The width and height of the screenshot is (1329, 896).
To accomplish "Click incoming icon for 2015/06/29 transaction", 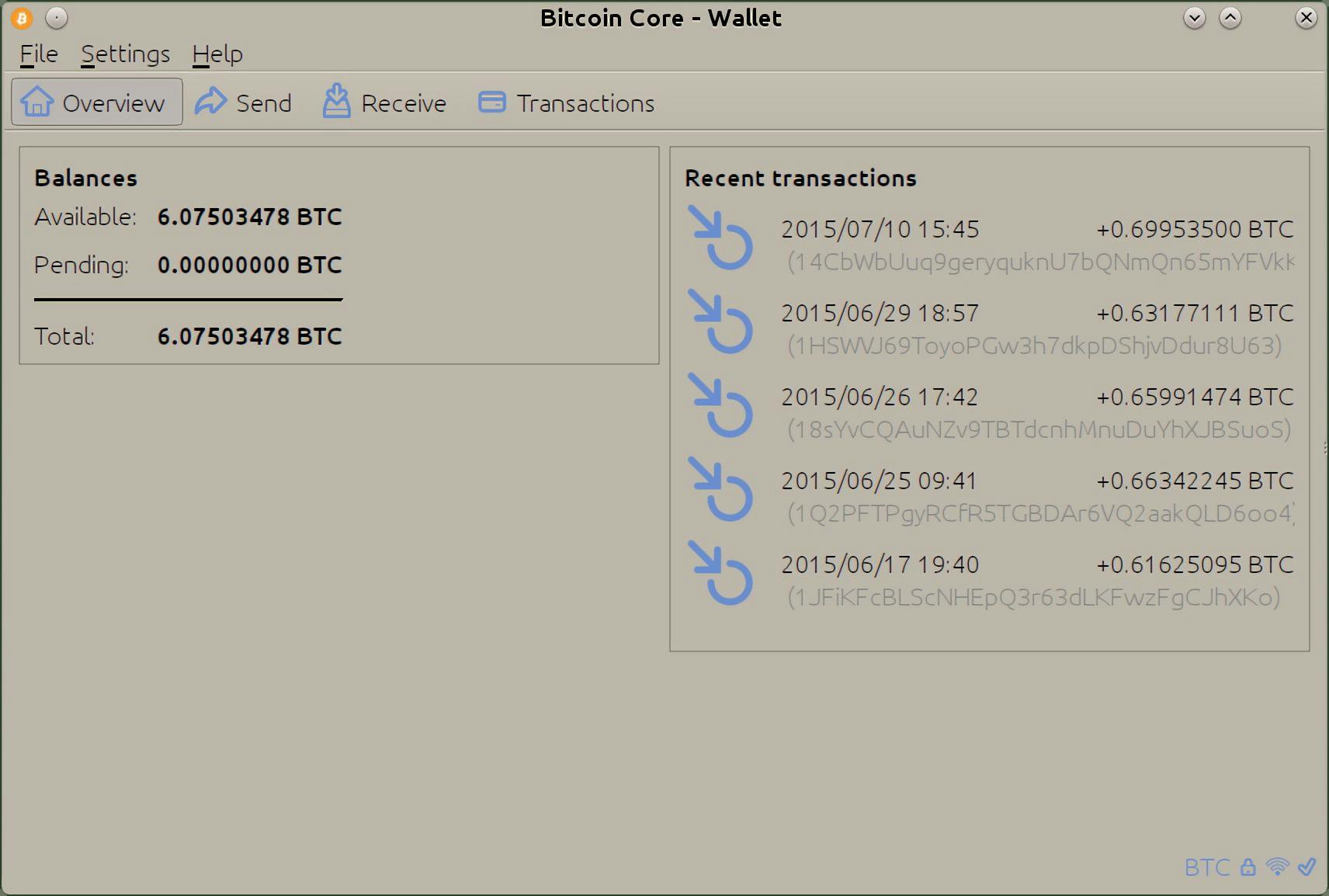I will coord(720,321).
